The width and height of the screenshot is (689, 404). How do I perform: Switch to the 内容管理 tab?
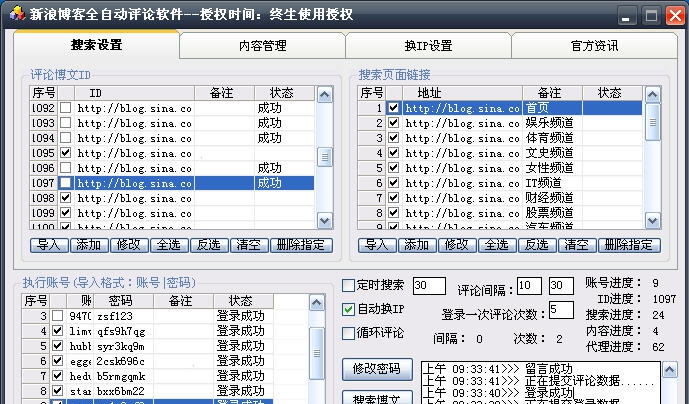(x=262, y=45)
